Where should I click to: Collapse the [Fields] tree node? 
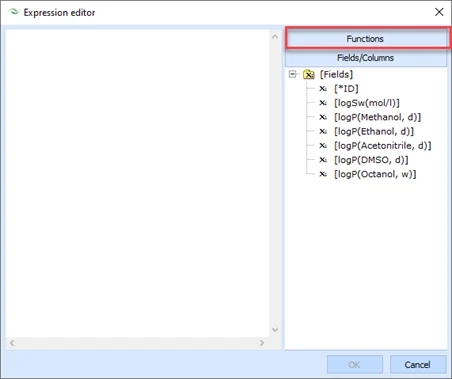[x=292, y=74]
